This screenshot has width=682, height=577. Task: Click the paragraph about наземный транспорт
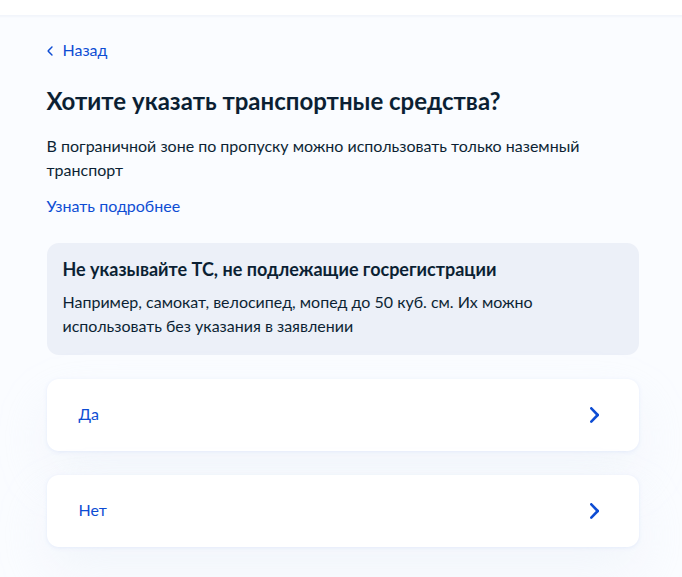click(313, 159)
